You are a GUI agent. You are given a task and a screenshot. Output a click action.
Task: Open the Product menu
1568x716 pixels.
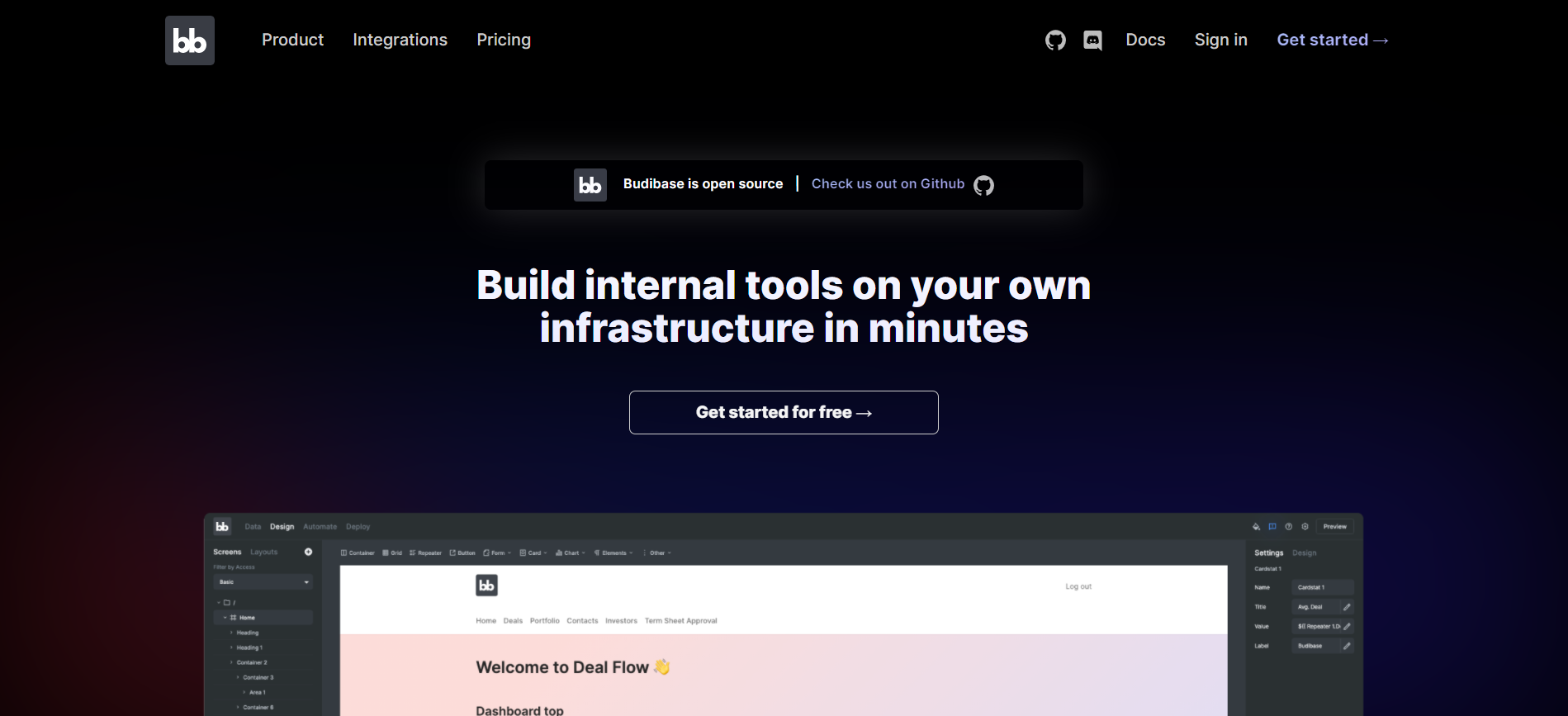292,40
